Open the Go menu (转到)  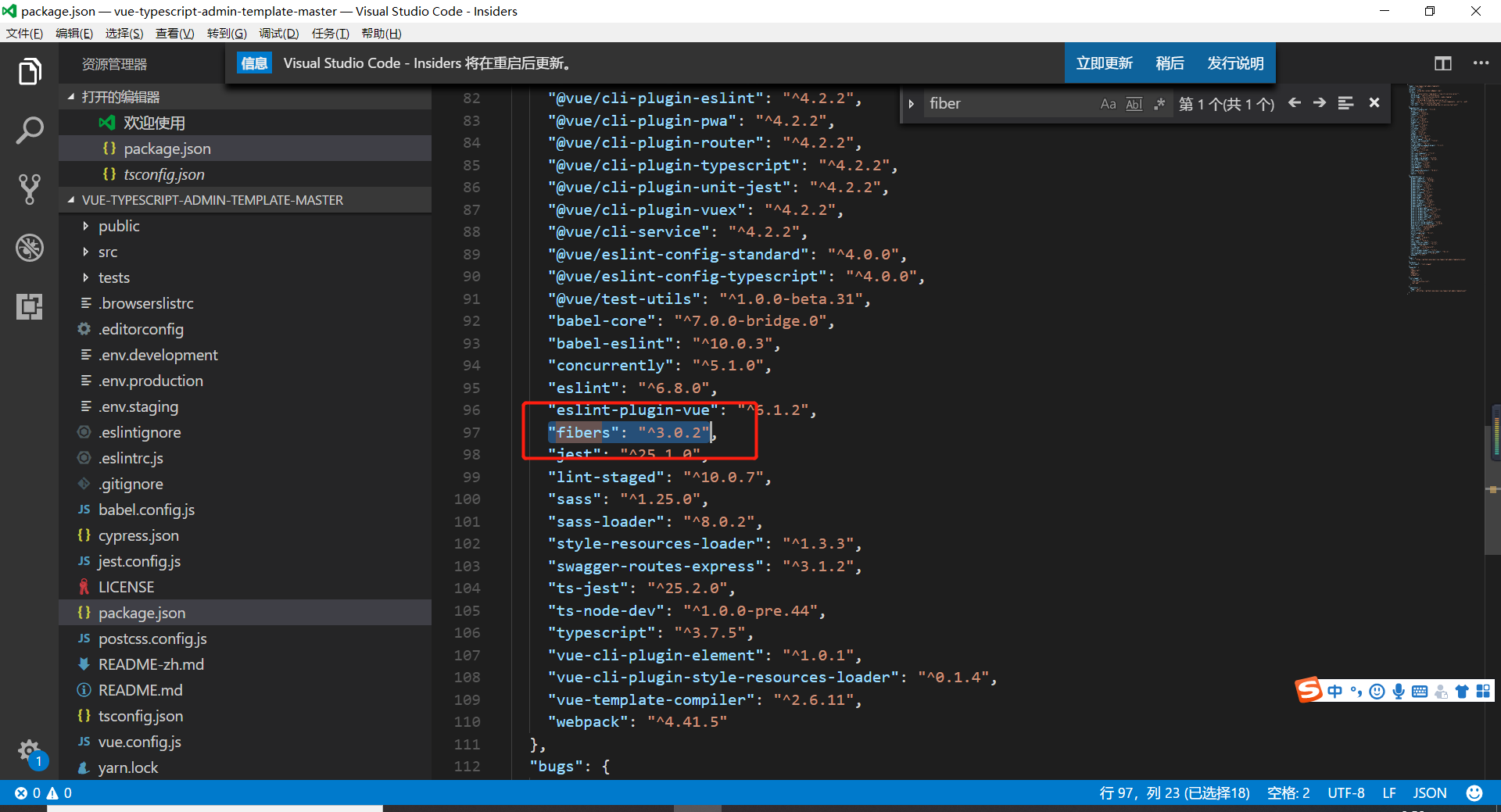point(227,34)
